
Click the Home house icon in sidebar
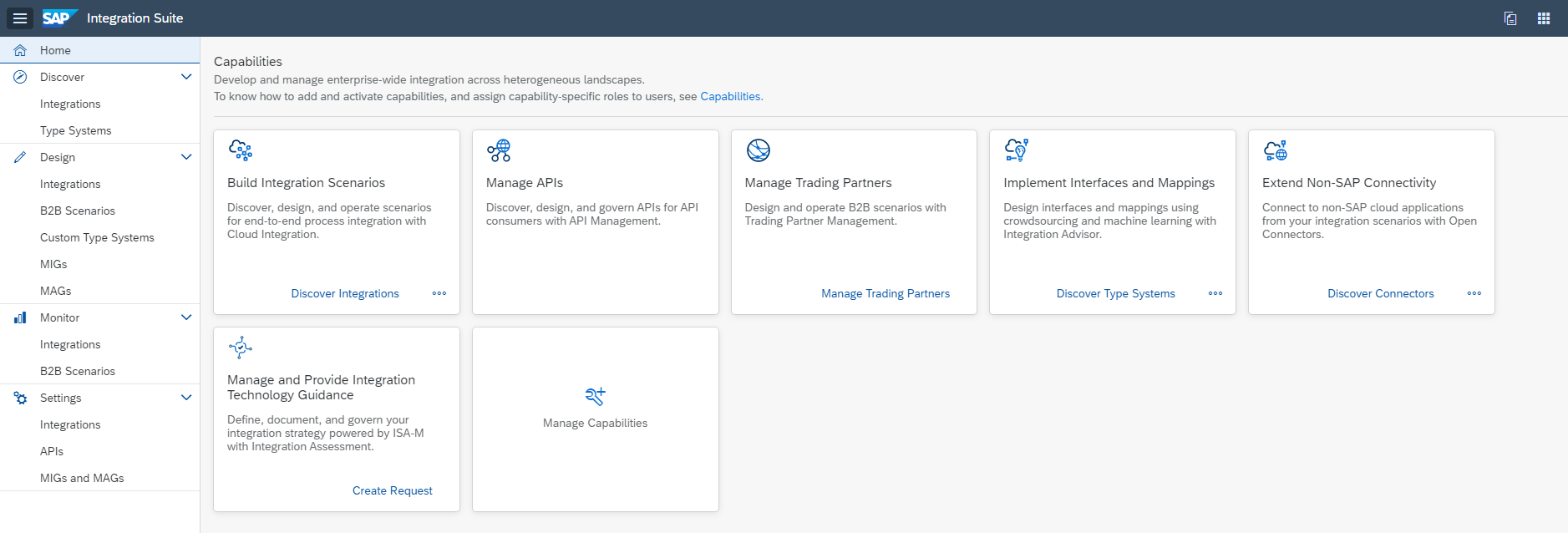click(x=20, y=50)
